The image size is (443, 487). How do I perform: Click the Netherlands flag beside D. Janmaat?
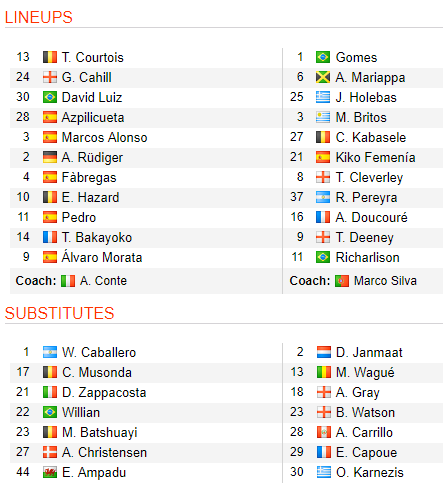pyautogui.click(x=323, y=352)
